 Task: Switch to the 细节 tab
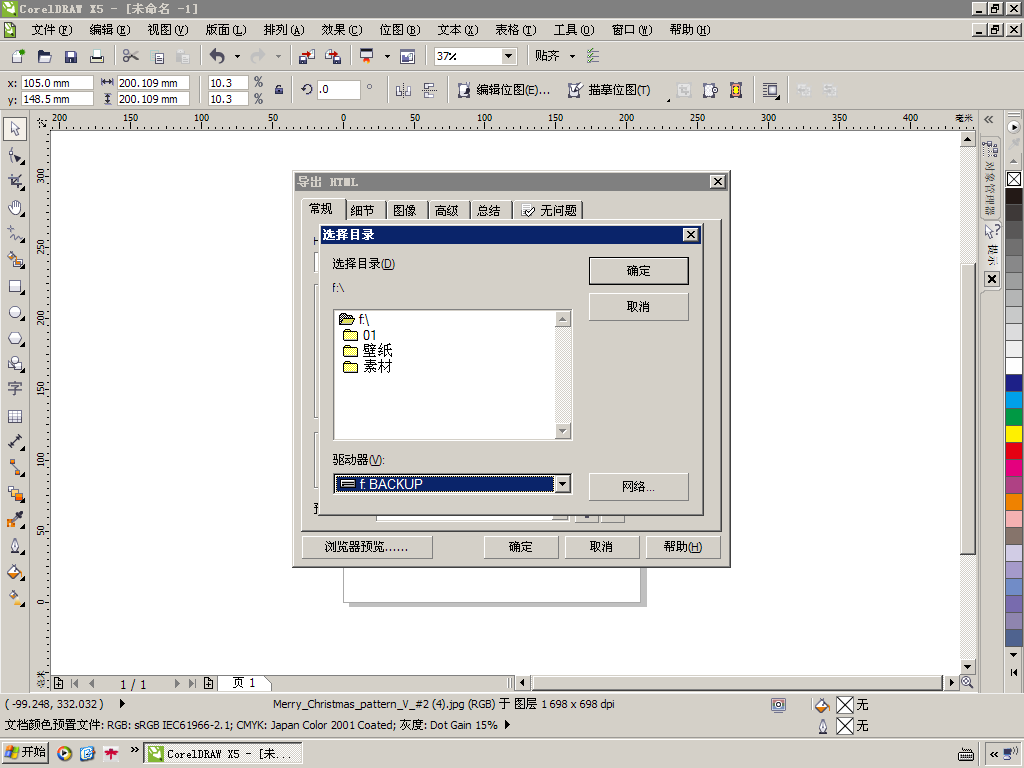(x=362, y=210)
